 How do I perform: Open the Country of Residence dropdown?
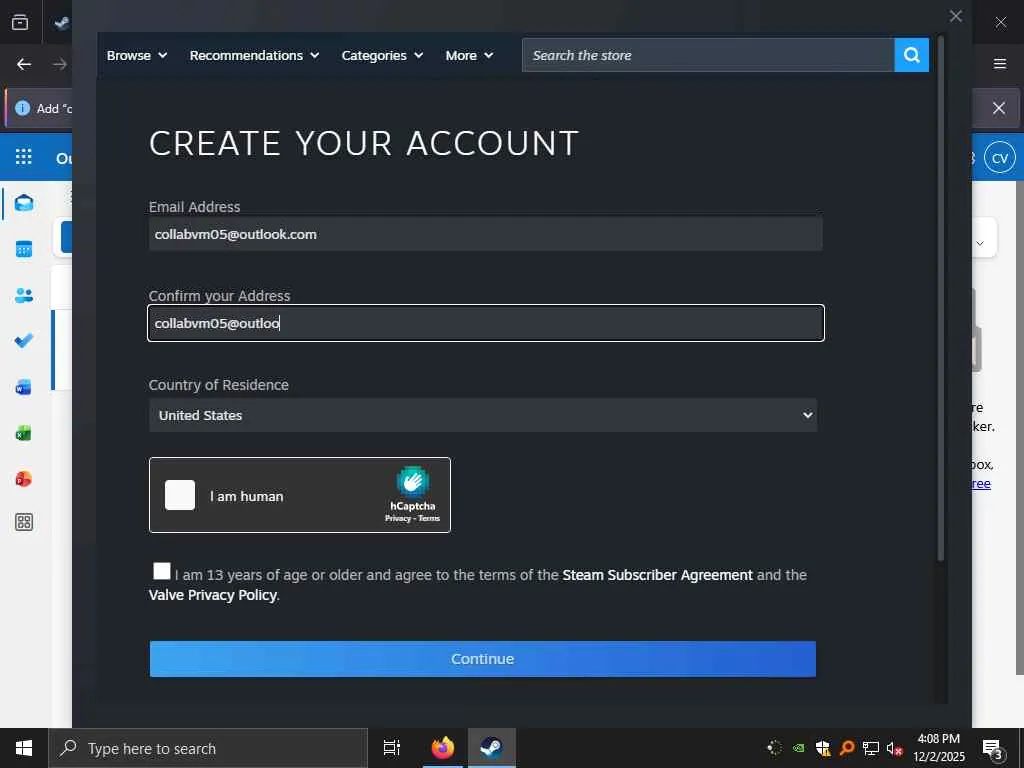click(x=483, y=415)
